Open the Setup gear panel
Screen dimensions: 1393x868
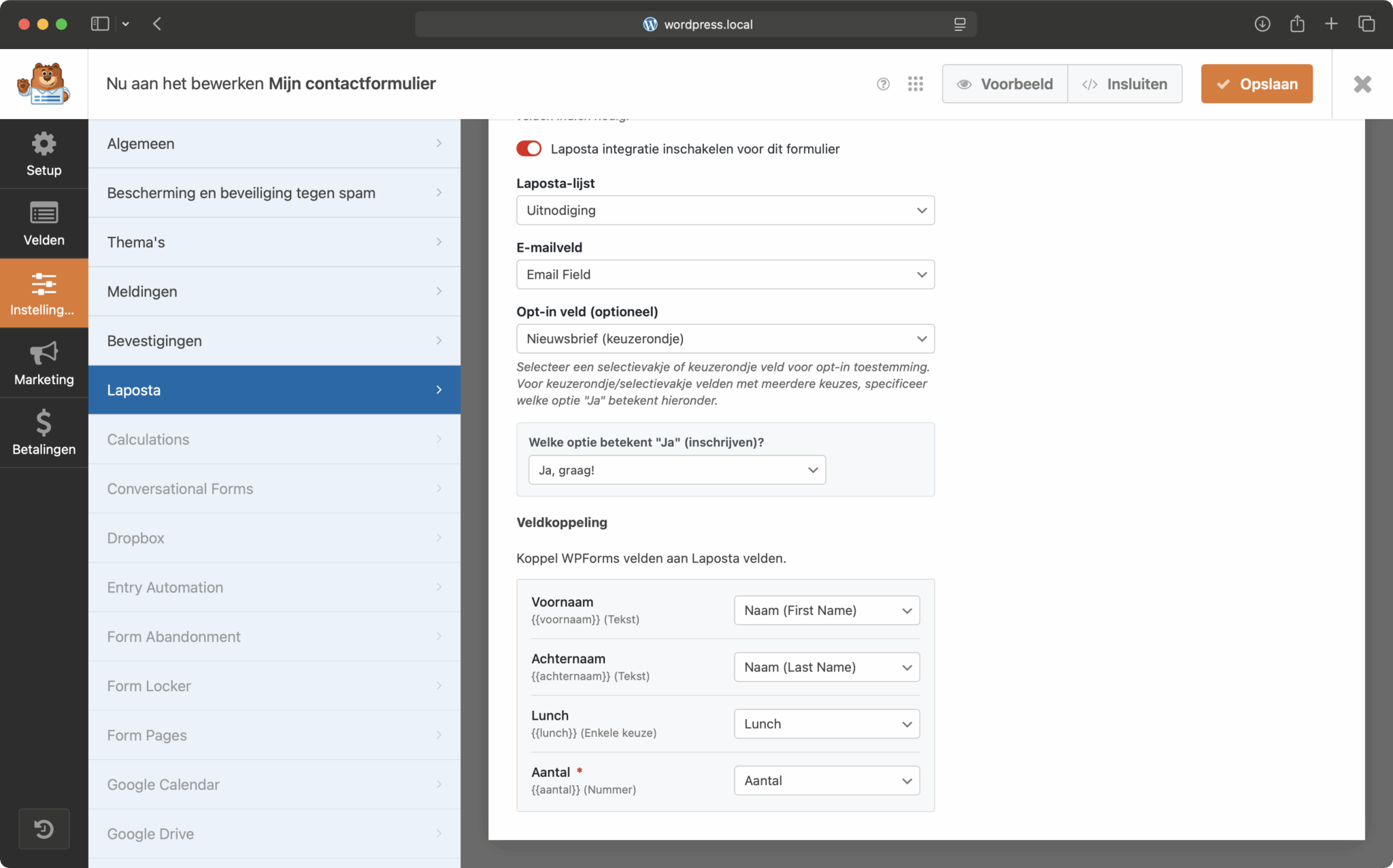[x=44, y=154]
